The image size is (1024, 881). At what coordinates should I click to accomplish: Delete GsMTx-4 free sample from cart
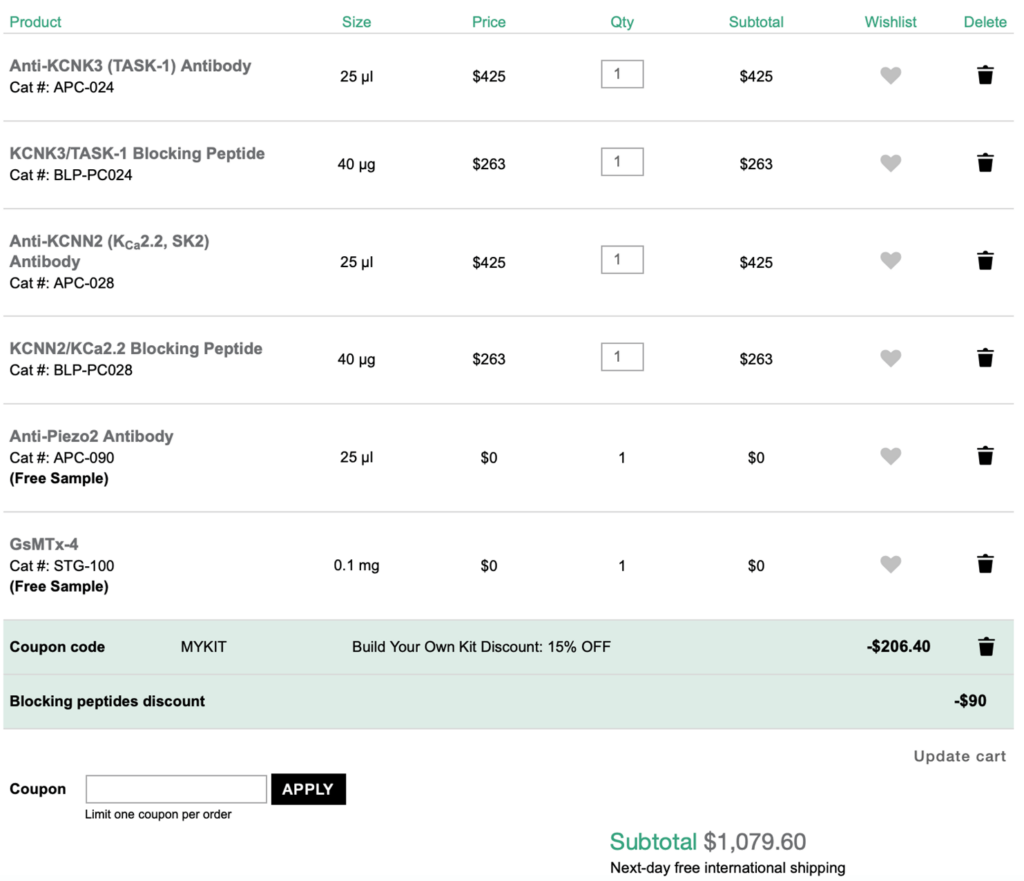pyautogui.click(x=985, y=564)
